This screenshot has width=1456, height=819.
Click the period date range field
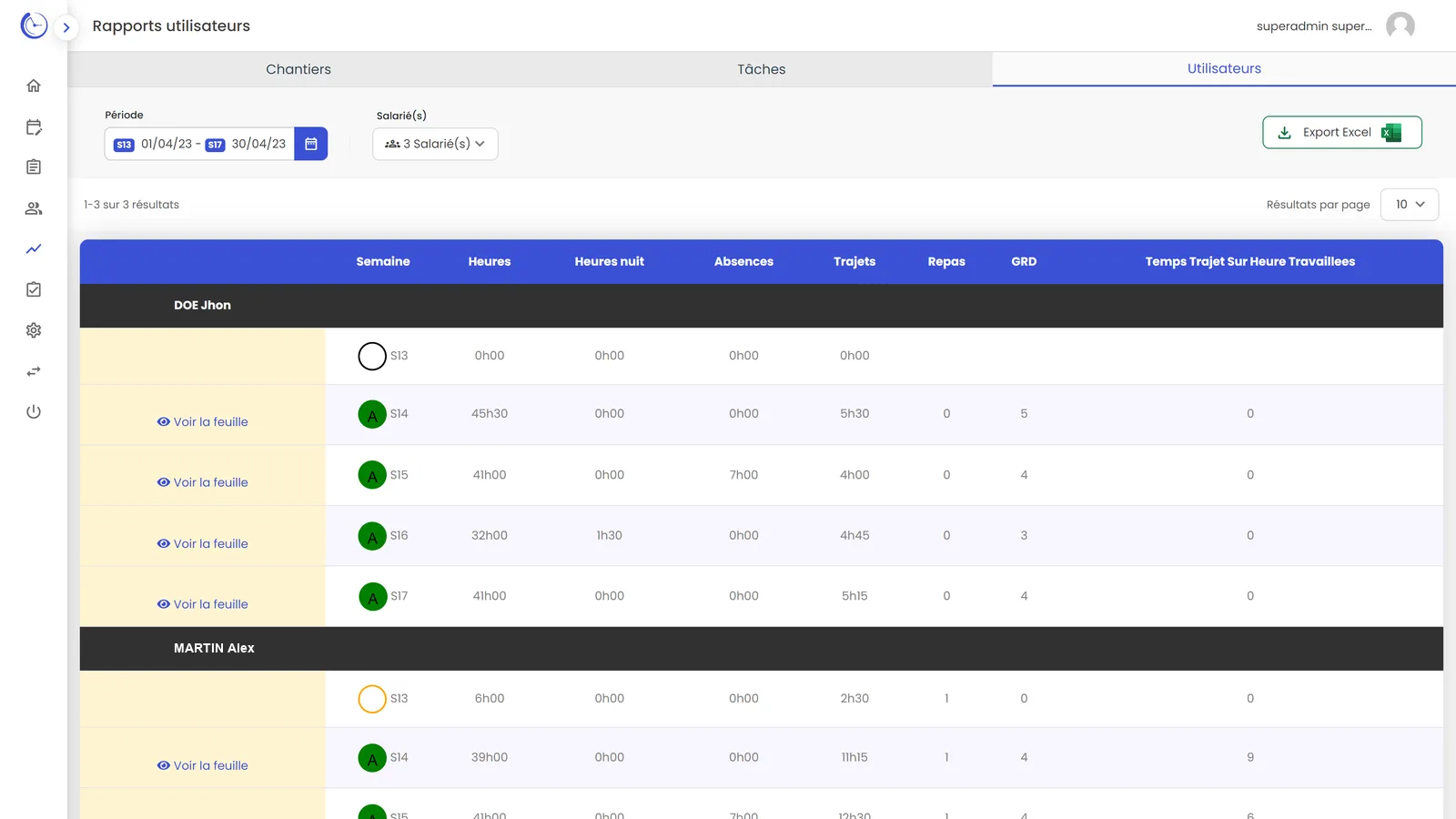199,144
